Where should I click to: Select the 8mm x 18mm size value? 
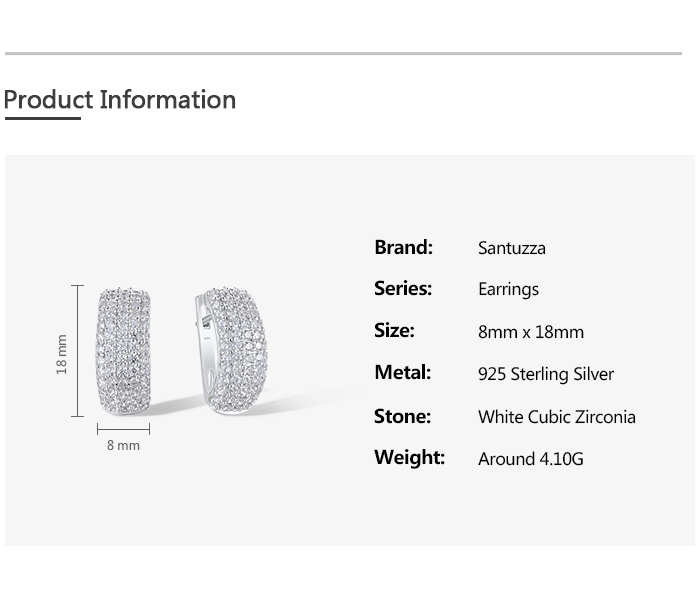[x=530, y=332]
